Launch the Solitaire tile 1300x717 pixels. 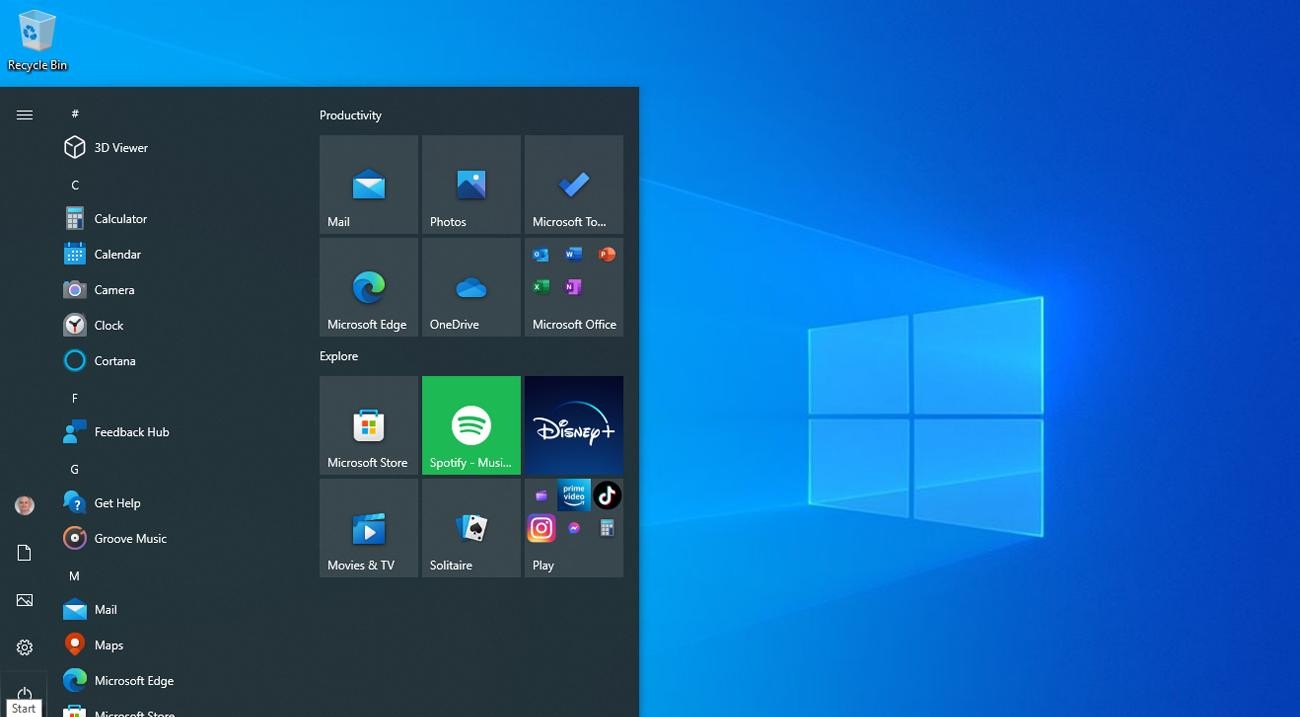pyautogui.click(x=471, y=528)
